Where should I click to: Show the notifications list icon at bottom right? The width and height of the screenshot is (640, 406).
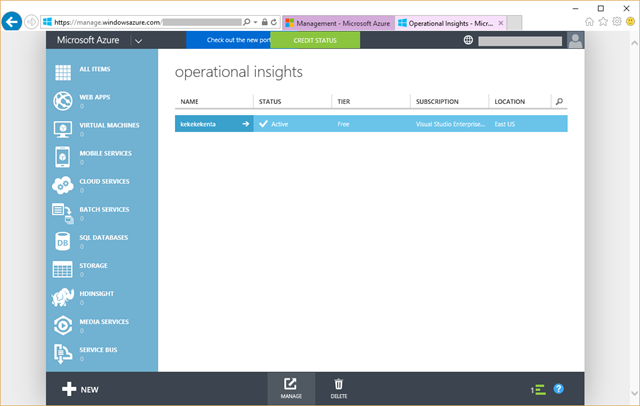(538, 390)
